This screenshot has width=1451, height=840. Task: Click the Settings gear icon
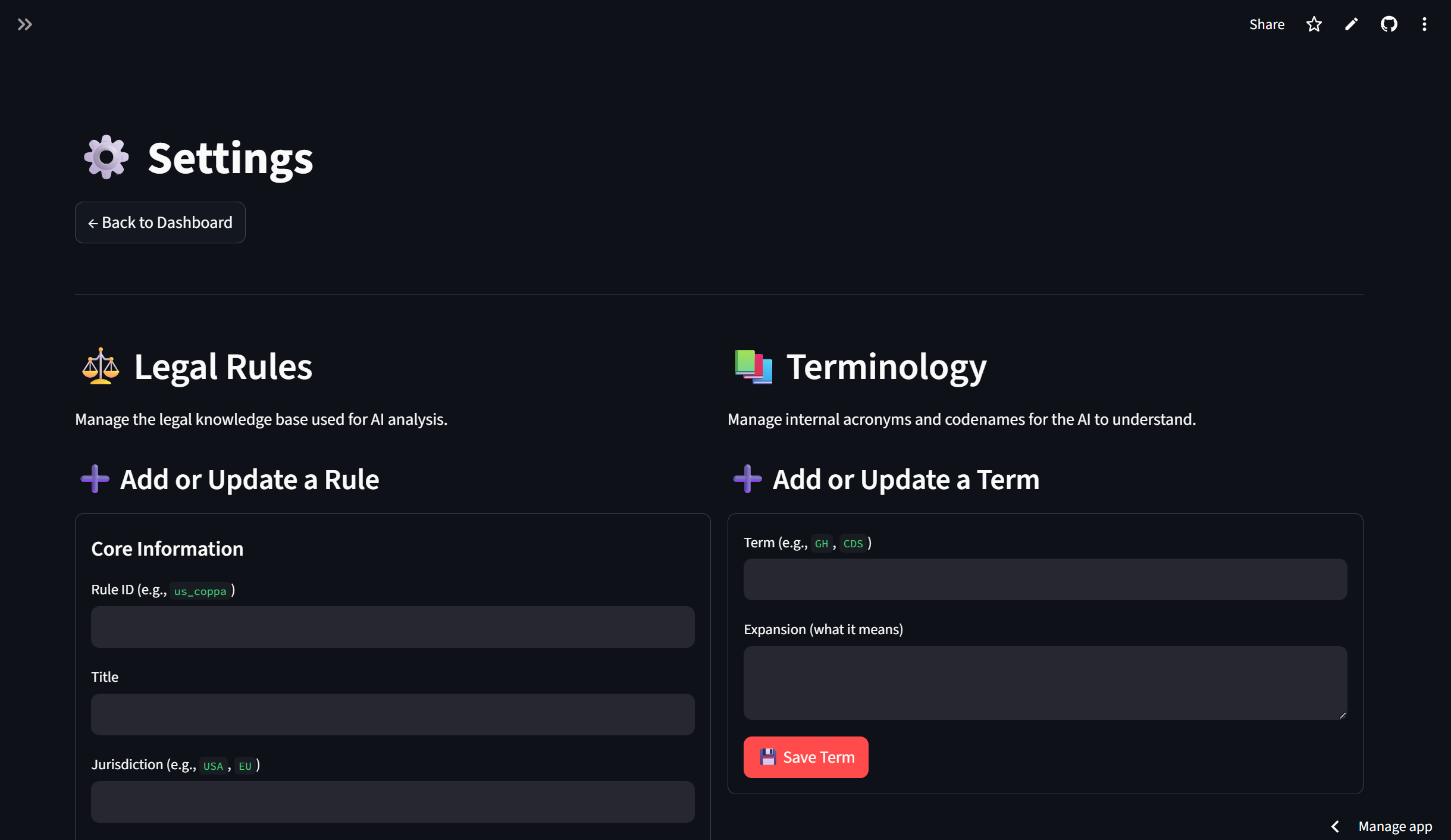pyautogui.click(x=106, y=157)
